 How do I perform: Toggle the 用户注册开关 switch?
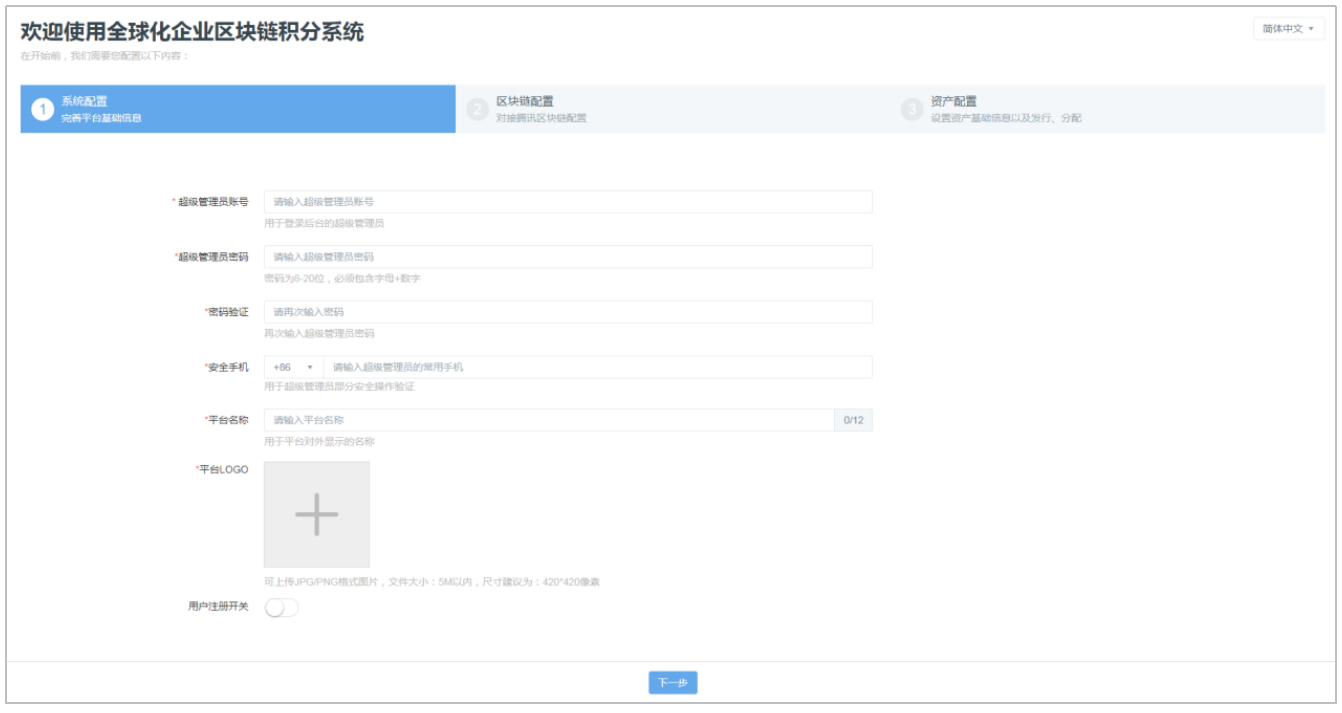281,607
